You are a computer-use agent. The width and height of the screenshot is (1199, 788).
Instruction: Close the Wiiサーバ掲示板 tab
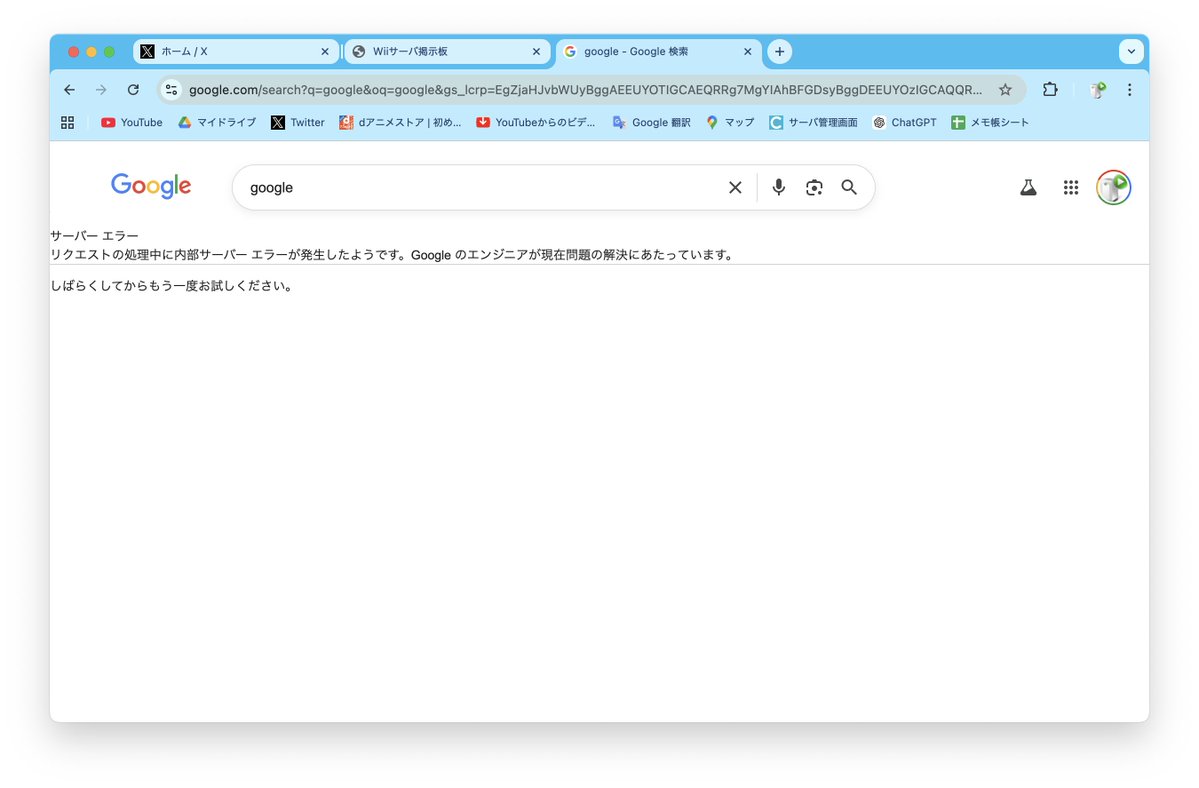tap(536, 51)
